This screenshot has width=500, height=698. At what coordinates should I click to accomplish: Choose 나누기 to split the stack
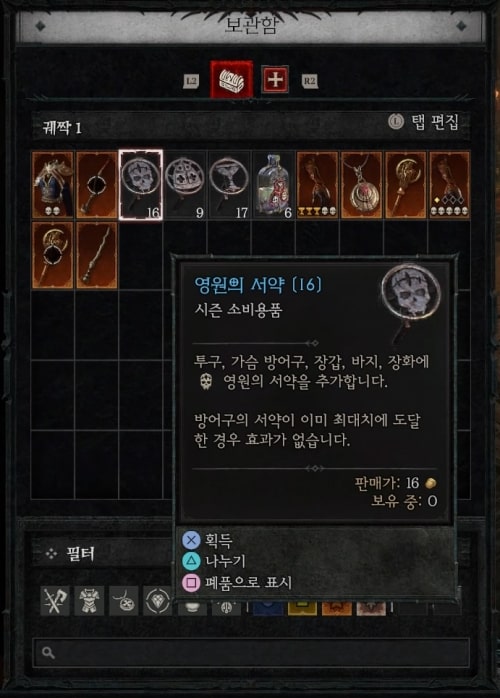[x=214, y=562]
